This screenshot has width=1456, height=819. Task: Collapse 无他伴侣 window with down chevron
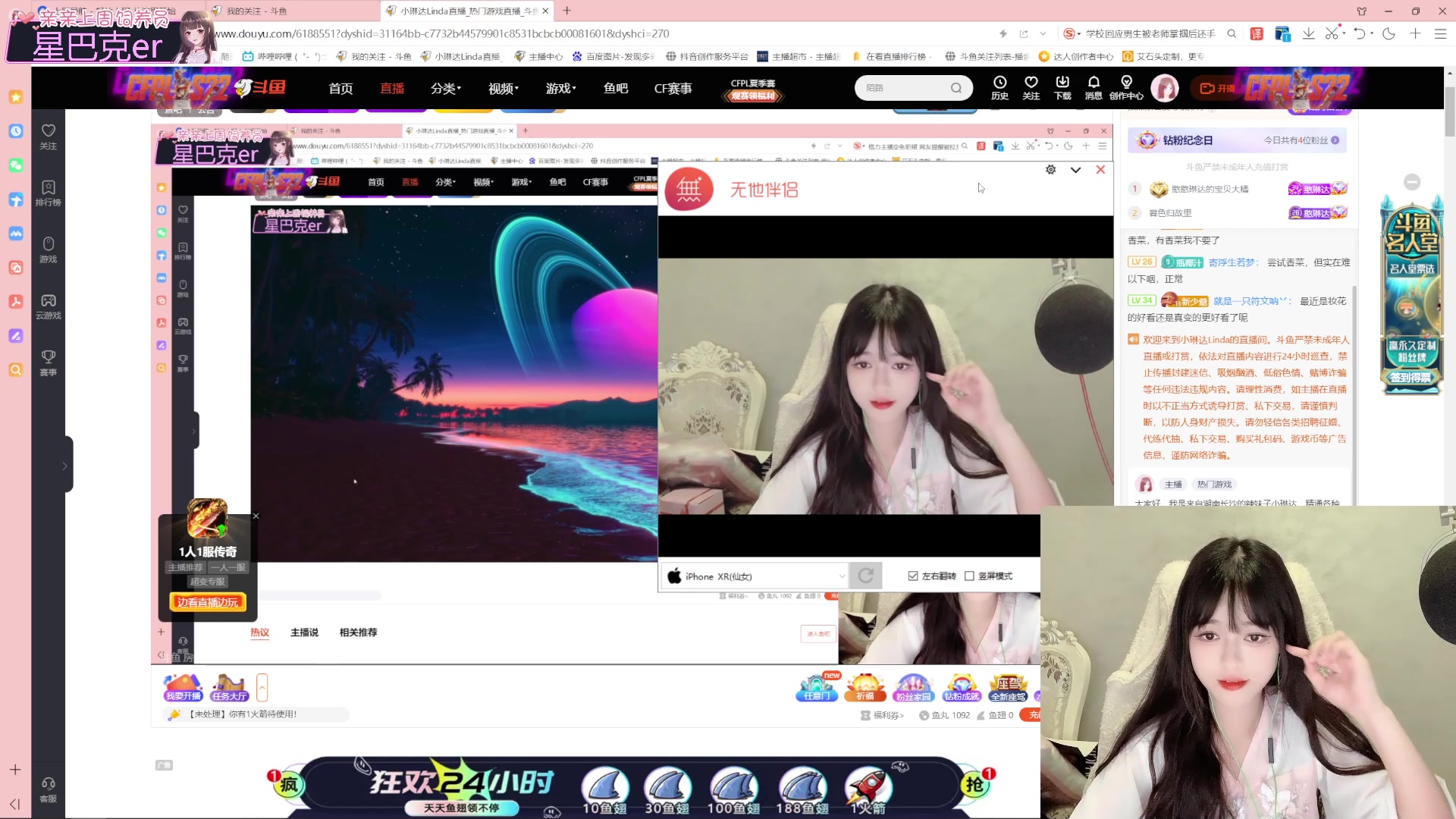tap(1075, 170)
